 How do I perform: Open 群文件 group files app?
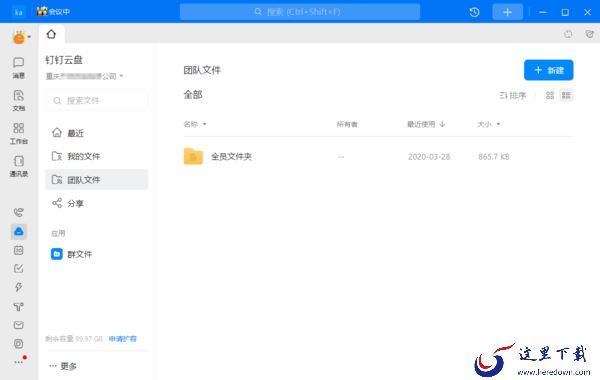click(96, 254)
